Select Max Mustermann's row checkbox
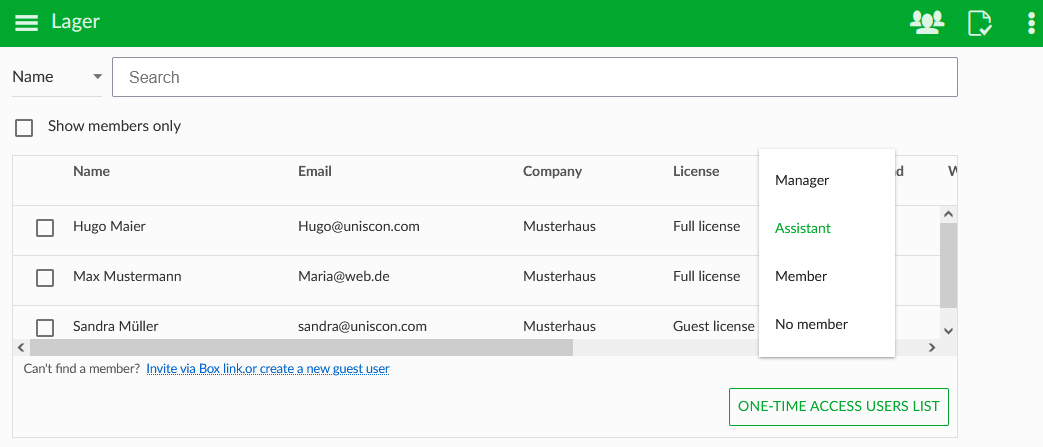This screenshot has height=447, width=1043. tap(45, 278)
